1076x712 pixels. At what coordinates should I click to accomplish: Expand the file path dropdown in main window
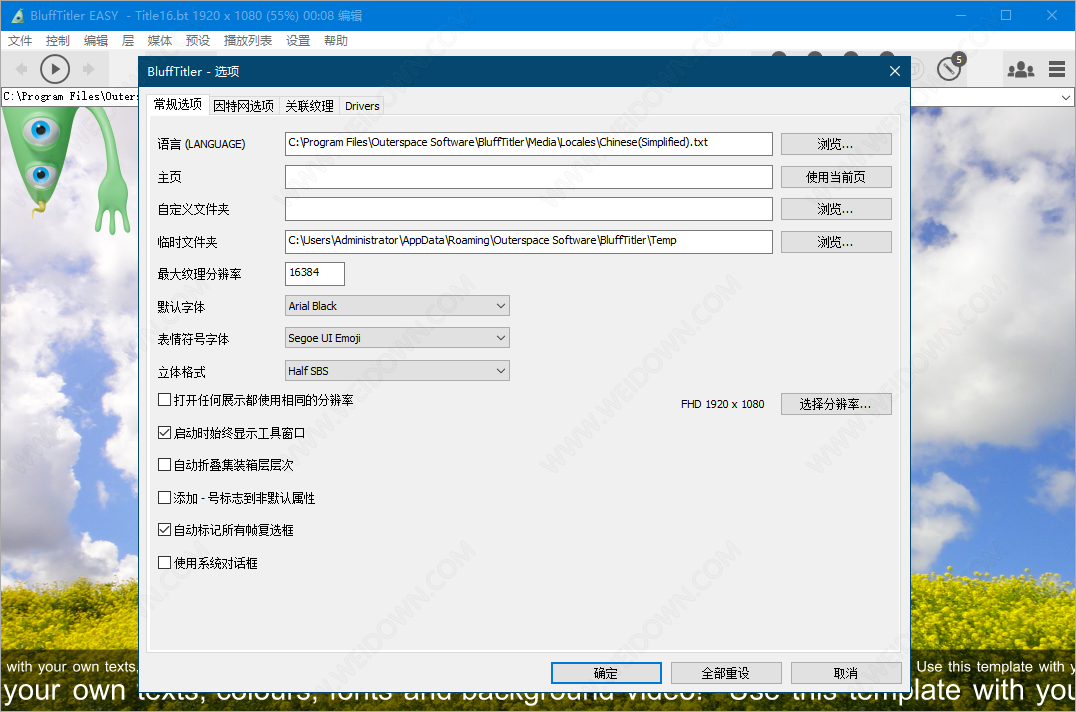(x=1065, y=97)
